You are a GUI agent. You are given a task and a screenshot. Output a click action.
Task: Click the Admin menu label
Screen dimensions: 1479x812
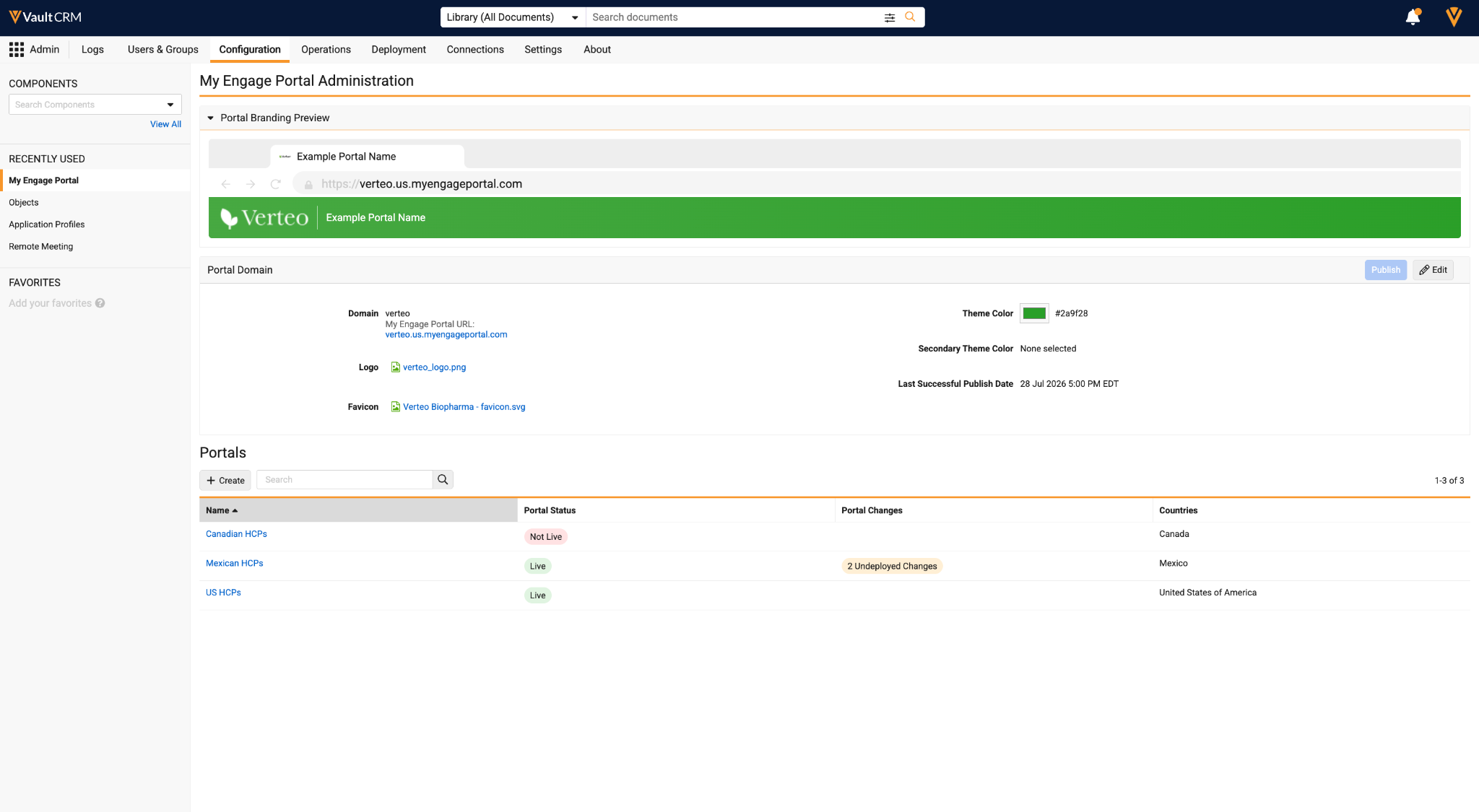coord(45,49)
